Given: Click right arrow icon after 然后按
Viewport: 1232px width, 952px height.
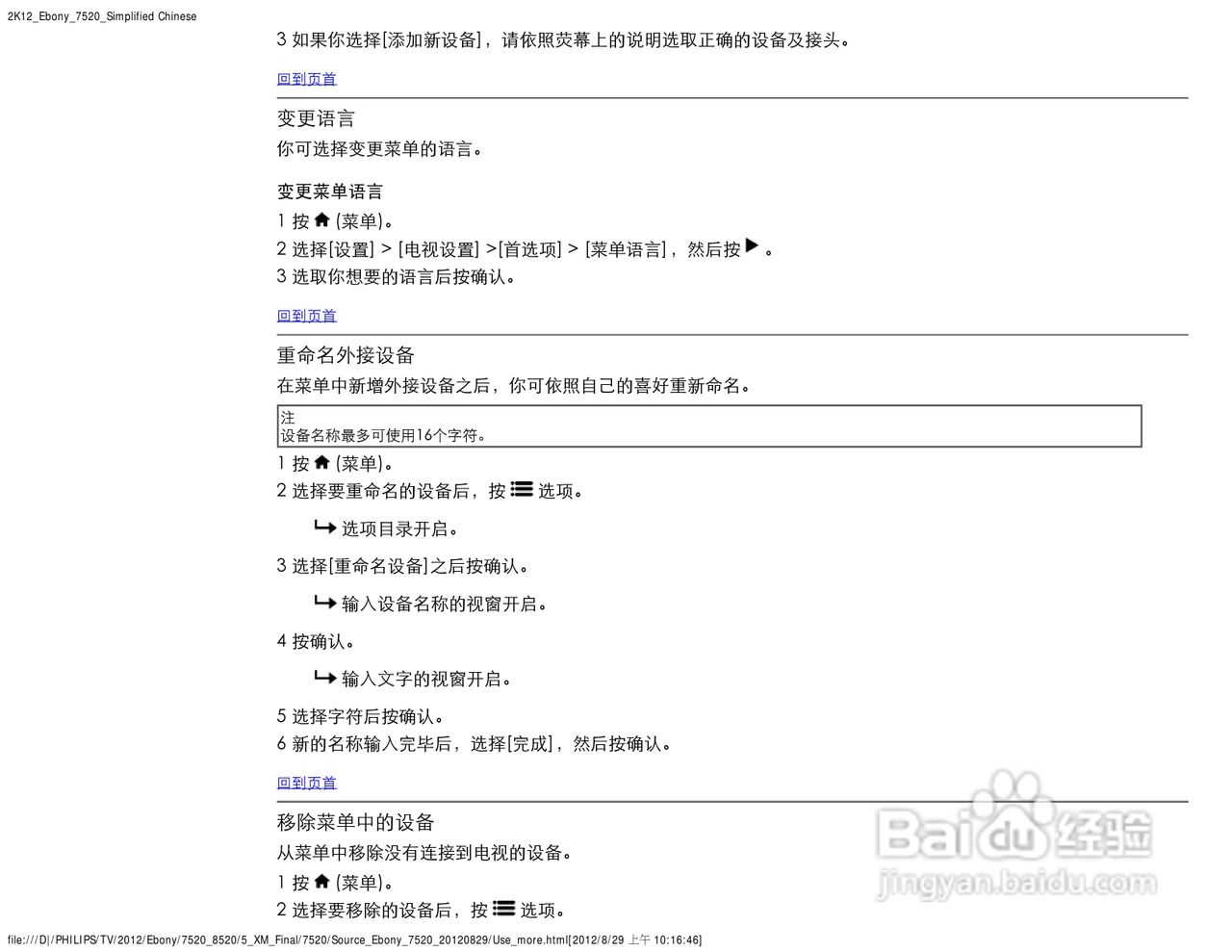Looking at the screenshot, I should tap(753, 246).
